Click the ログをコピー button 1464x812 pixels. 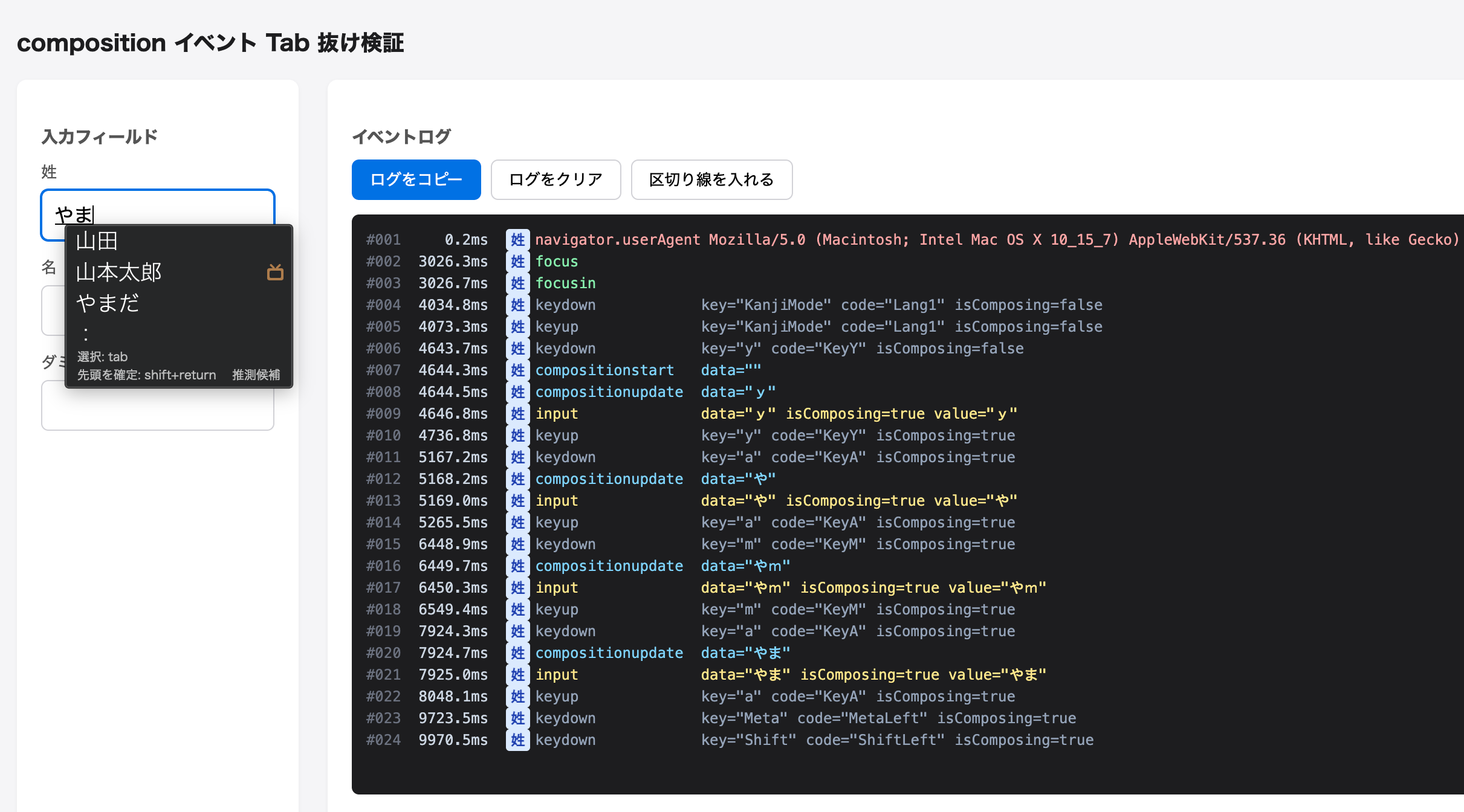(x=416, y=179)
